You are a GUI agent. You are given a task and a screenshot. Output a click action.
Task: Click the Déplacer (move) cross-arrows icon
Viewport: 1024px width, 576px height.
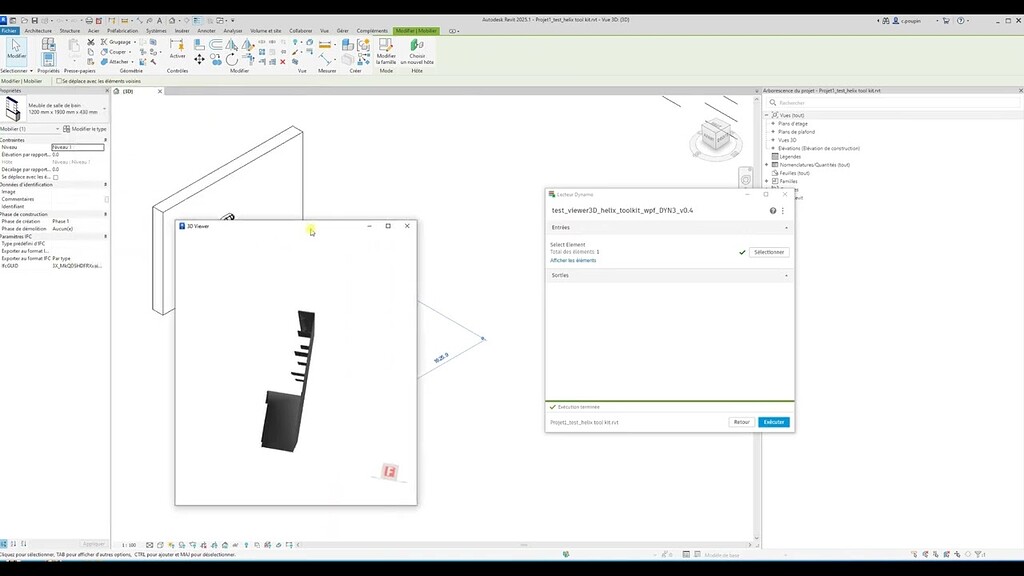[199, 59]
